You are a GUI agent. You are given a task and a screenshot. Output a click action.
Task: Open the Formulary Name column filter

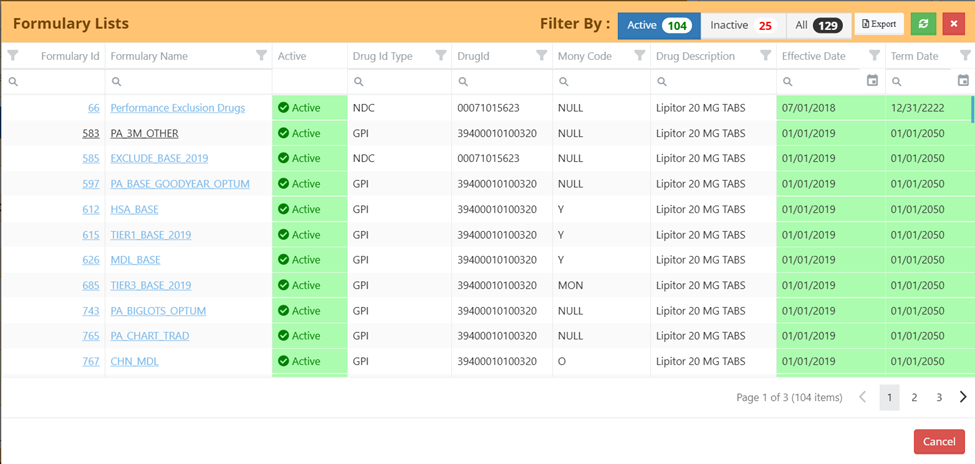tap(261, 56)
